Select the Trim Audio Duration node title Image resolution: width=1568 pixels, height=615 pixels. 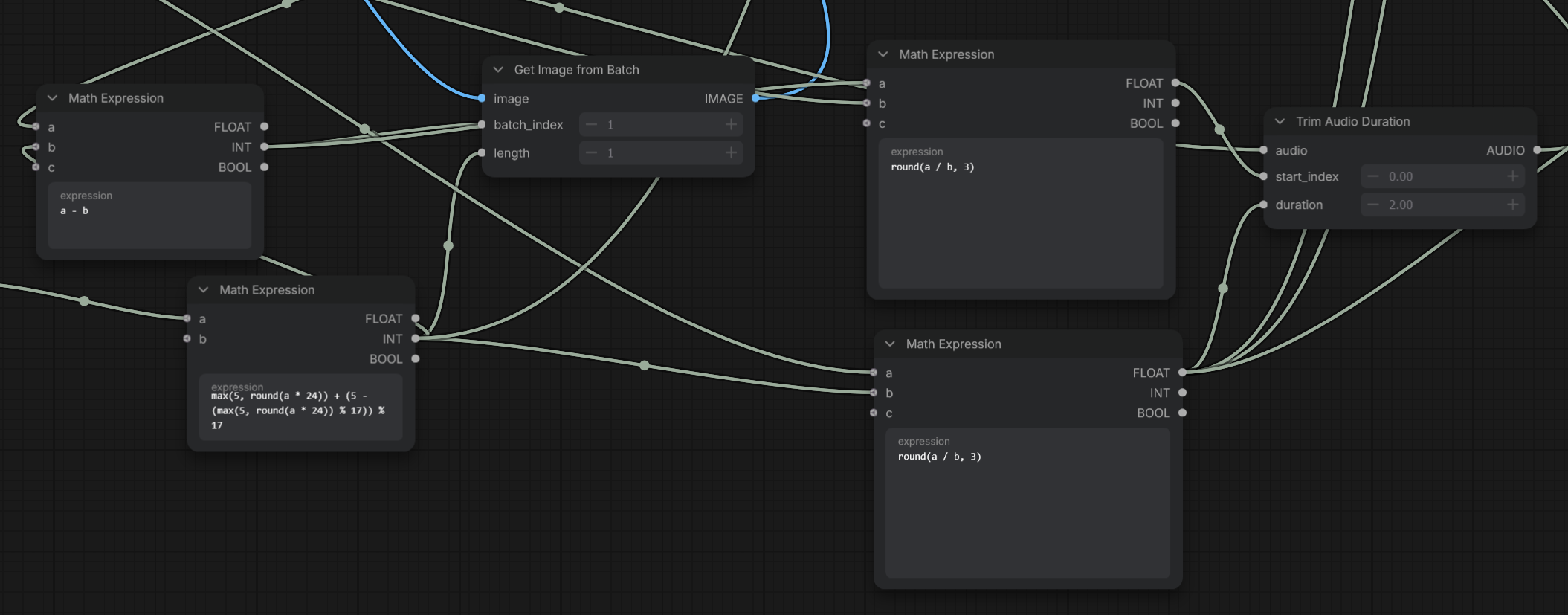(x=1352, y=121)
